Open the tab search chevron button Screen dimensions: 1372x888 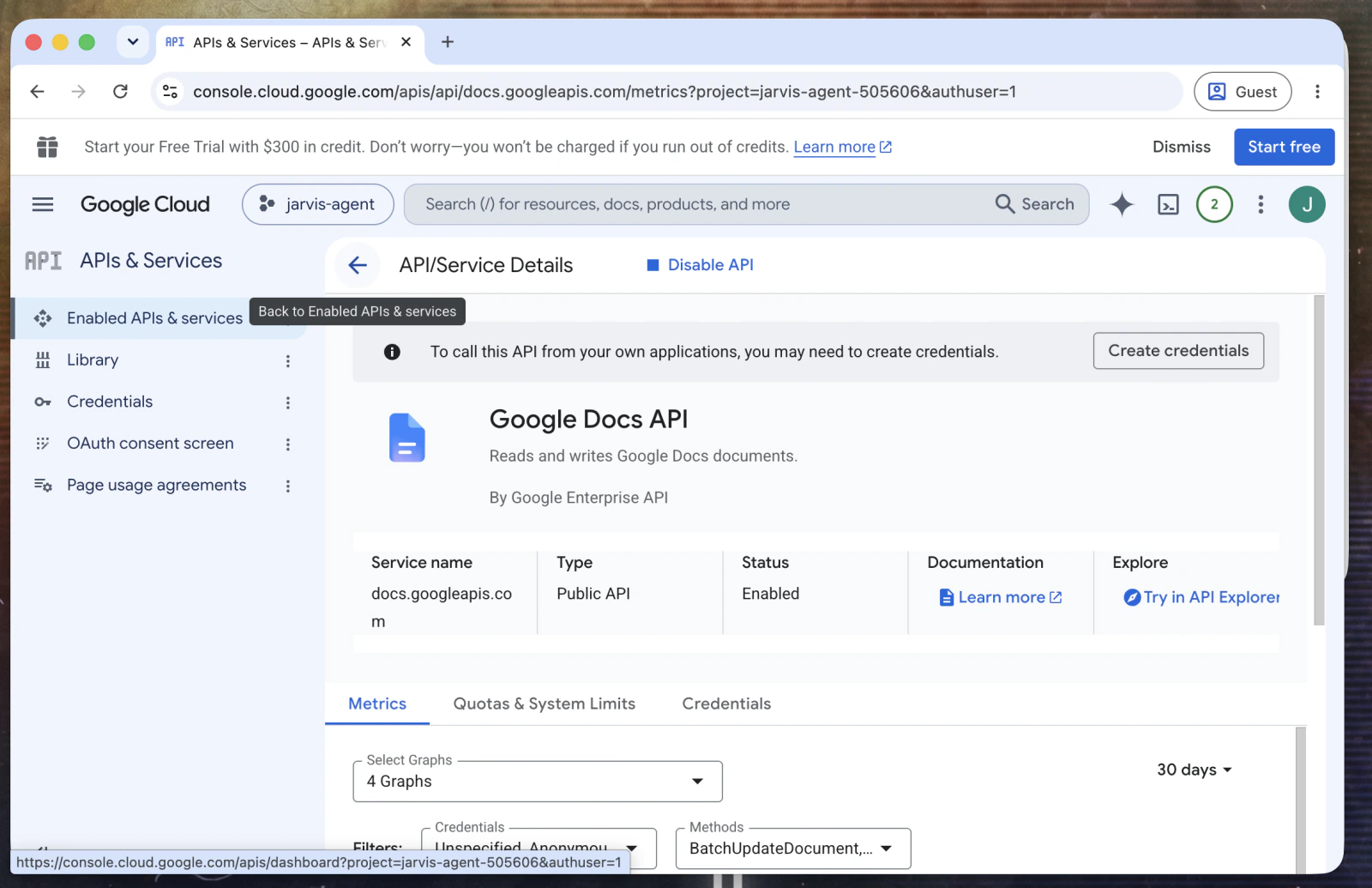[133, 41]
